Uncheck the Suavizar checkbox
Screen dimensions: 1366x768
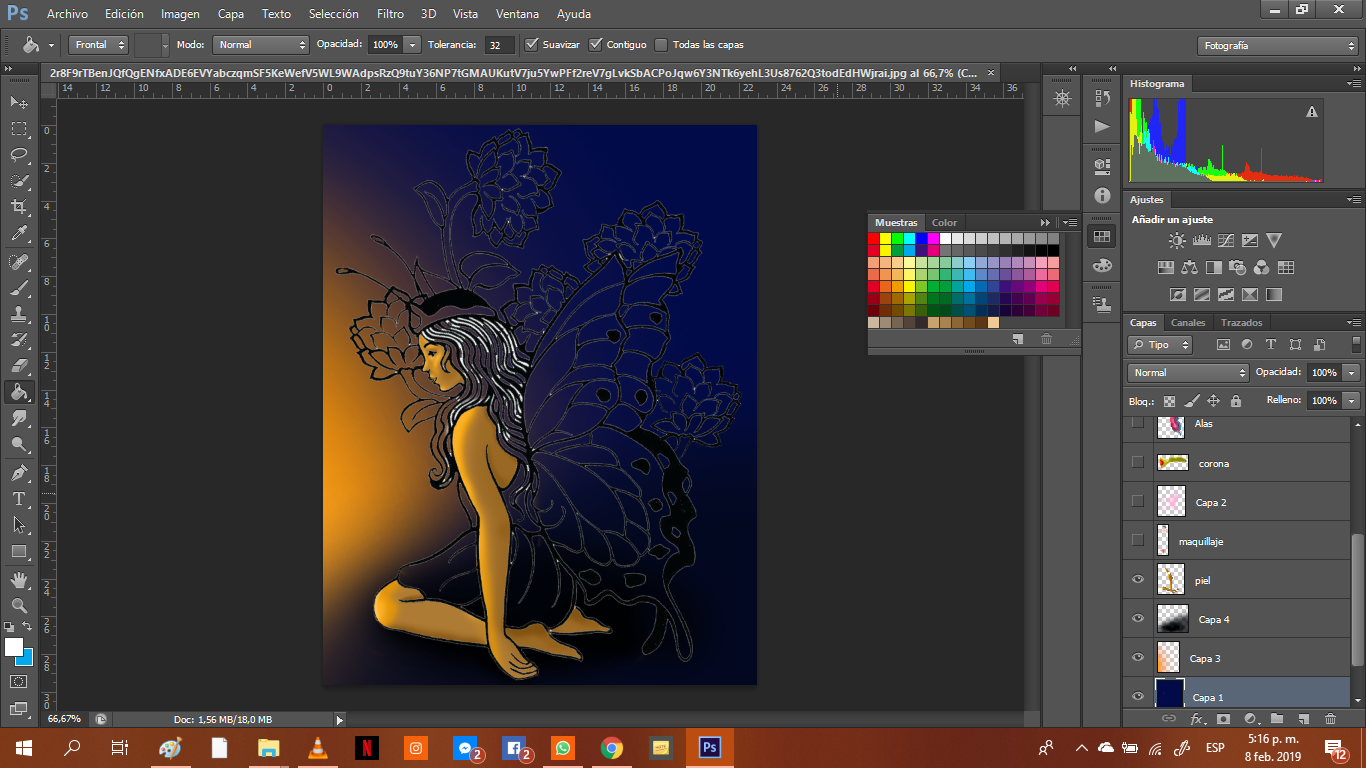click(532, 45)
